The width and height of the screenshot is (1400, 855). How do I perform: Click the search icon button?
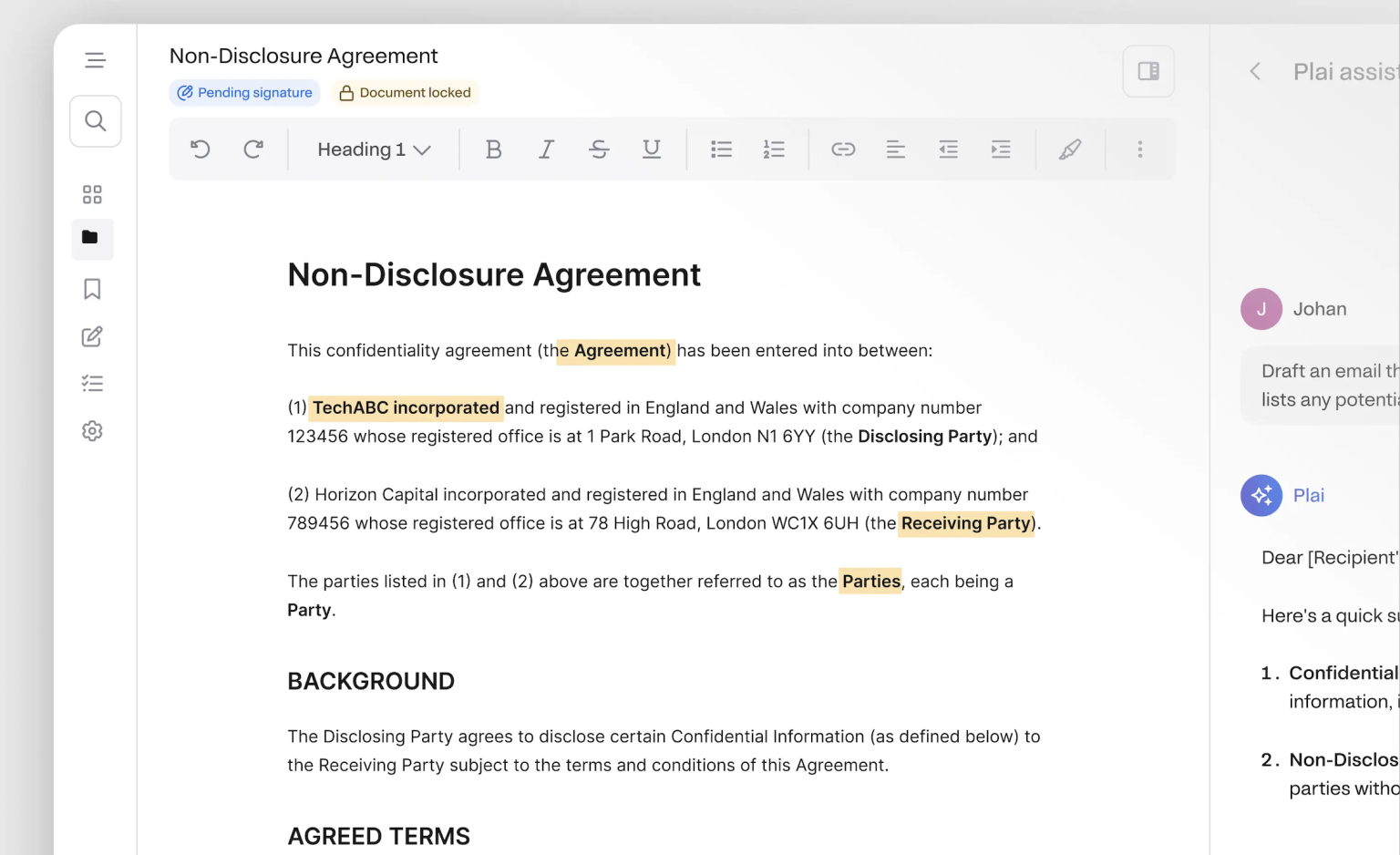pyautogui.click(x=96, y=121)
